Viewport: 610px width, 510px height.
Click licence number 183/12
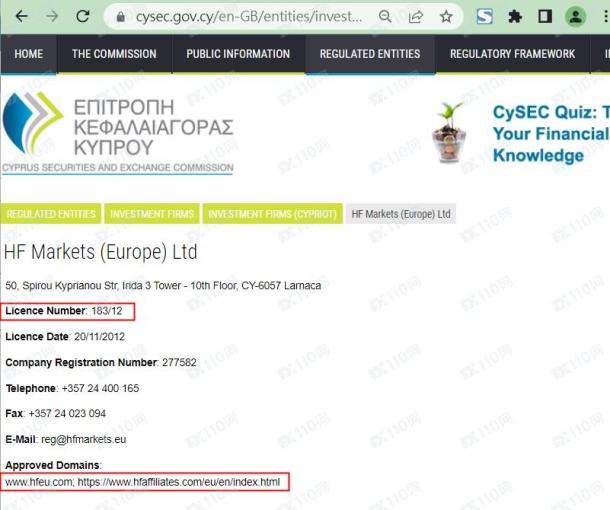point(107,311)
